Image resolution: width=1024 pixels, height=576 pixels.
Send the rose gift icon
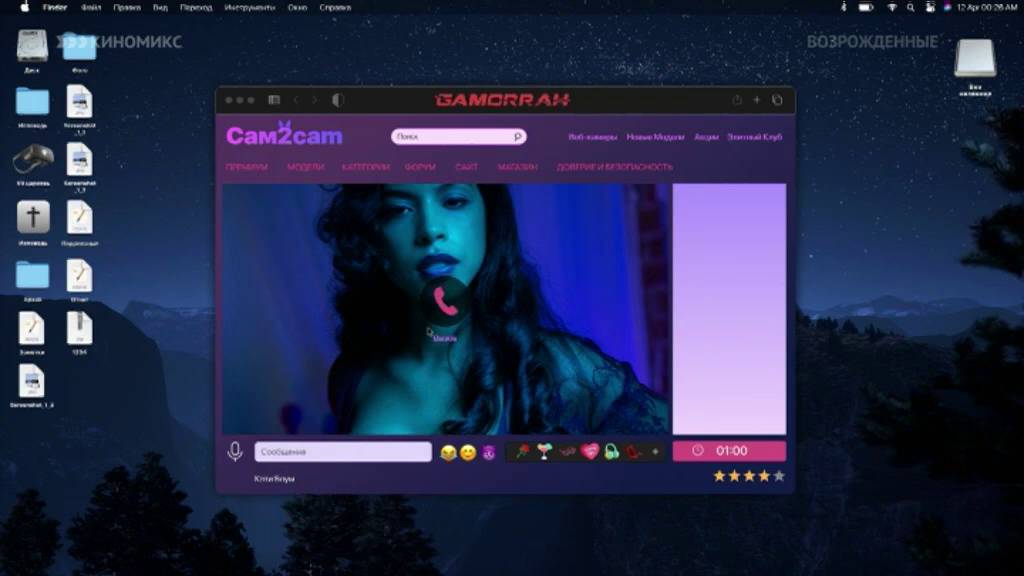(x=522, y=451)
